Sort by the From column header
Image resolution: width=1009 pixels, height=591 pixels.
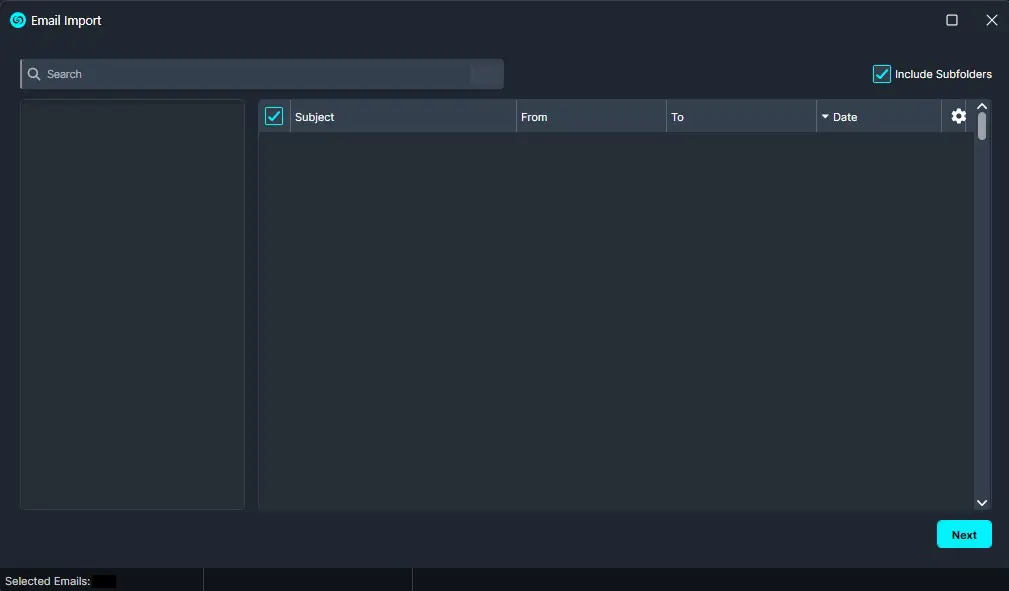click(x=591, y=117)
